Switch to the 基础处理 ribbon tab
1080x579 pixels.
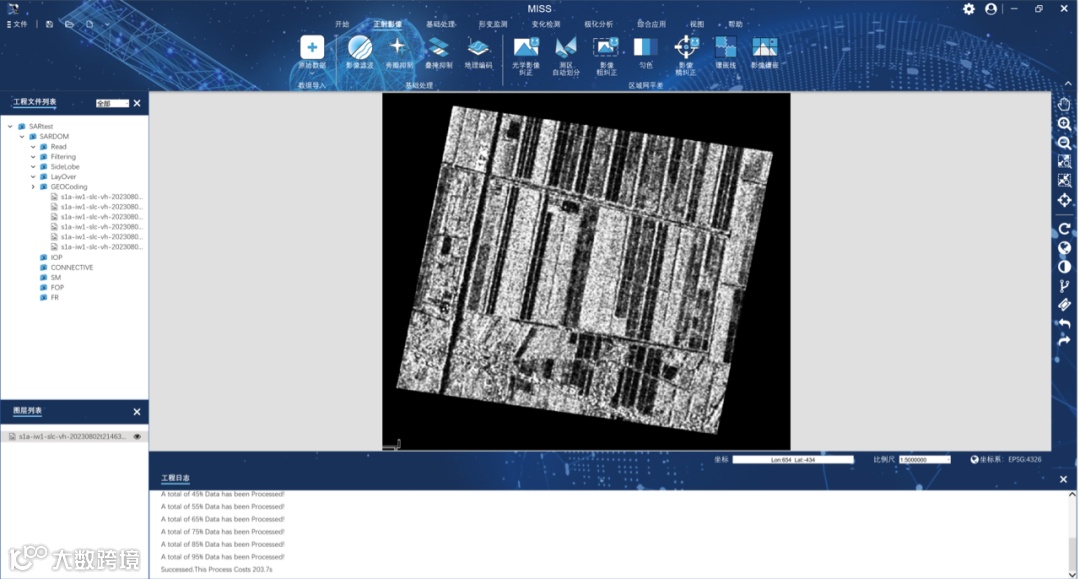tap(440, 24)
